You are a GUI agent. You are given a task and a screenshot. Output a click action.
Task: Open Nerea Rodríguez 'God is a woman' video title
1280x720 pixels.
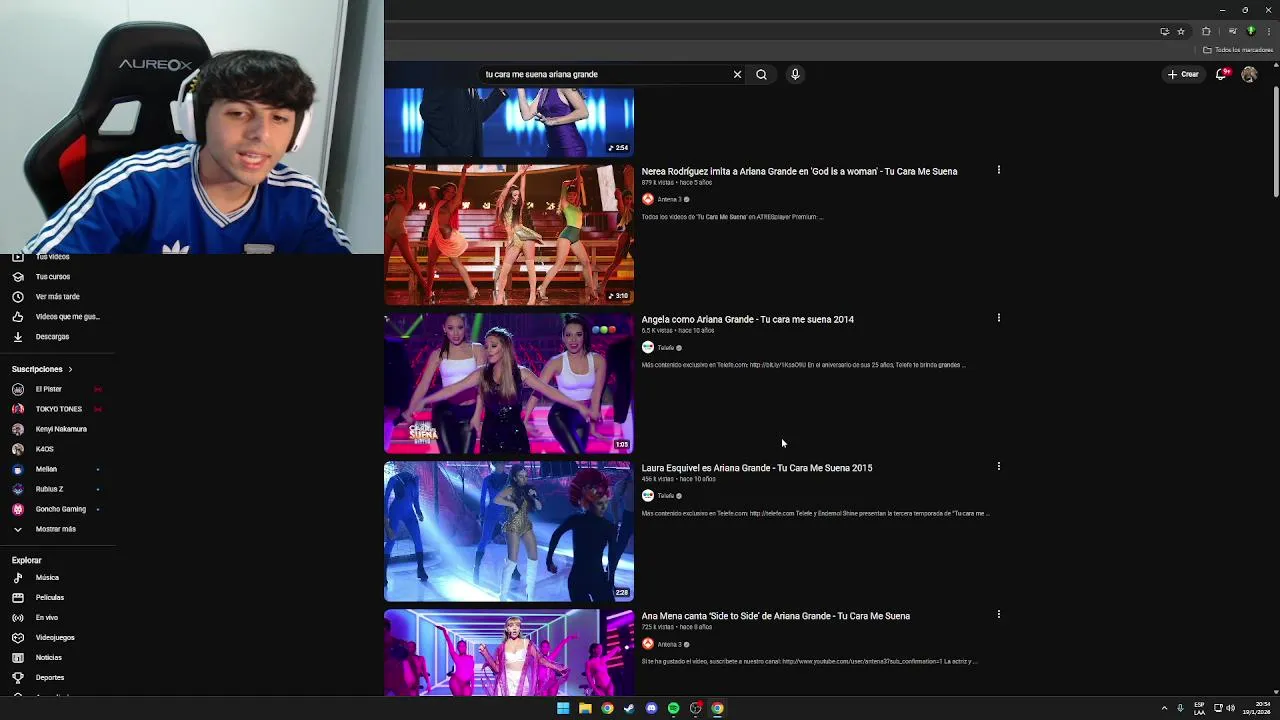point(799,171)
